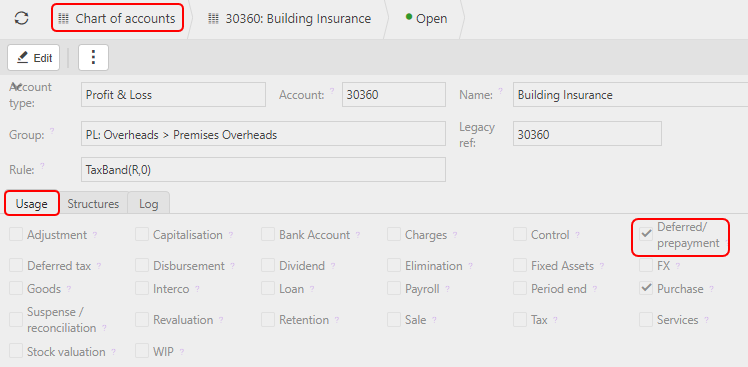Toggle the Control checkbox
The width and height of the screenshot is (748, 367).
(520, 234)
